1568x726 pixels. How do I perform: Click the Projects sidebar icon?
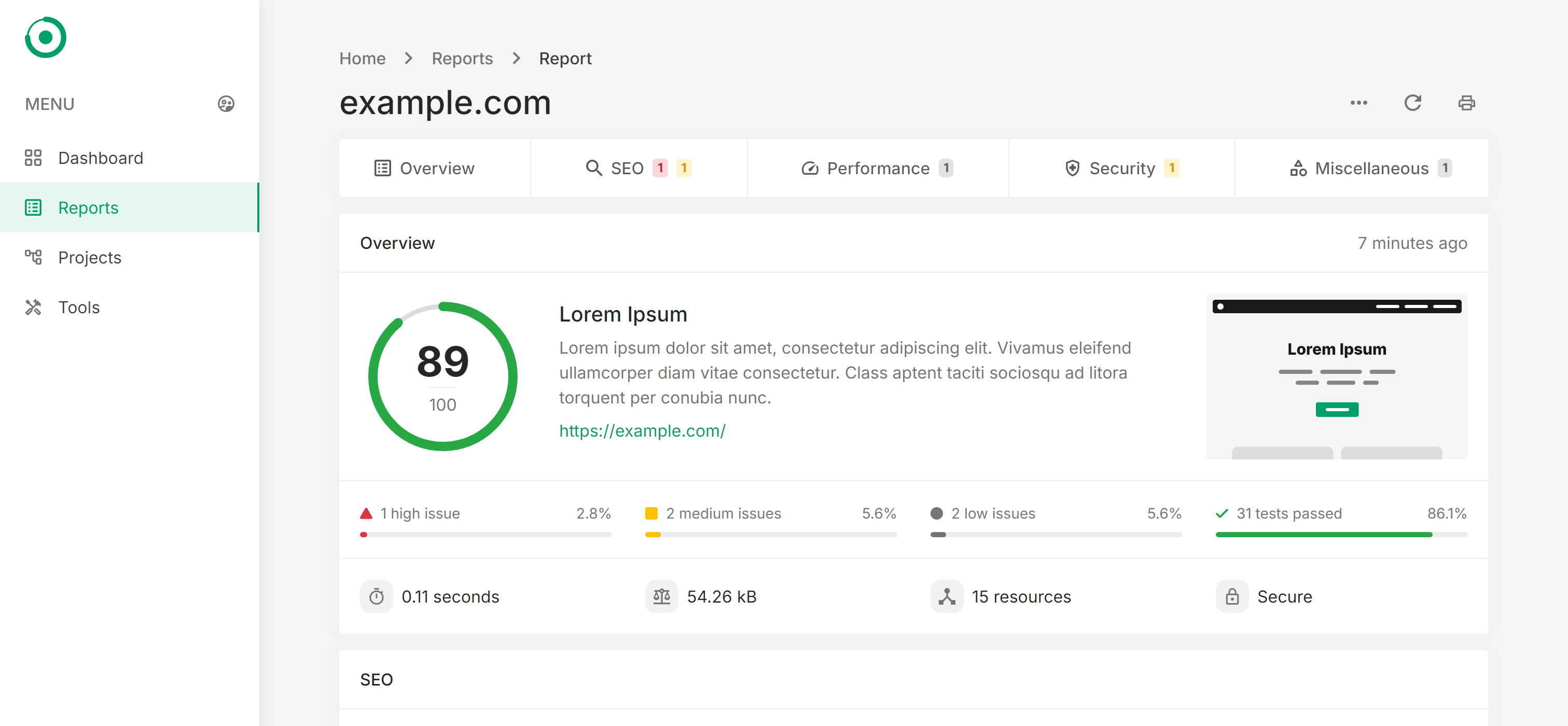click(33, 257)
